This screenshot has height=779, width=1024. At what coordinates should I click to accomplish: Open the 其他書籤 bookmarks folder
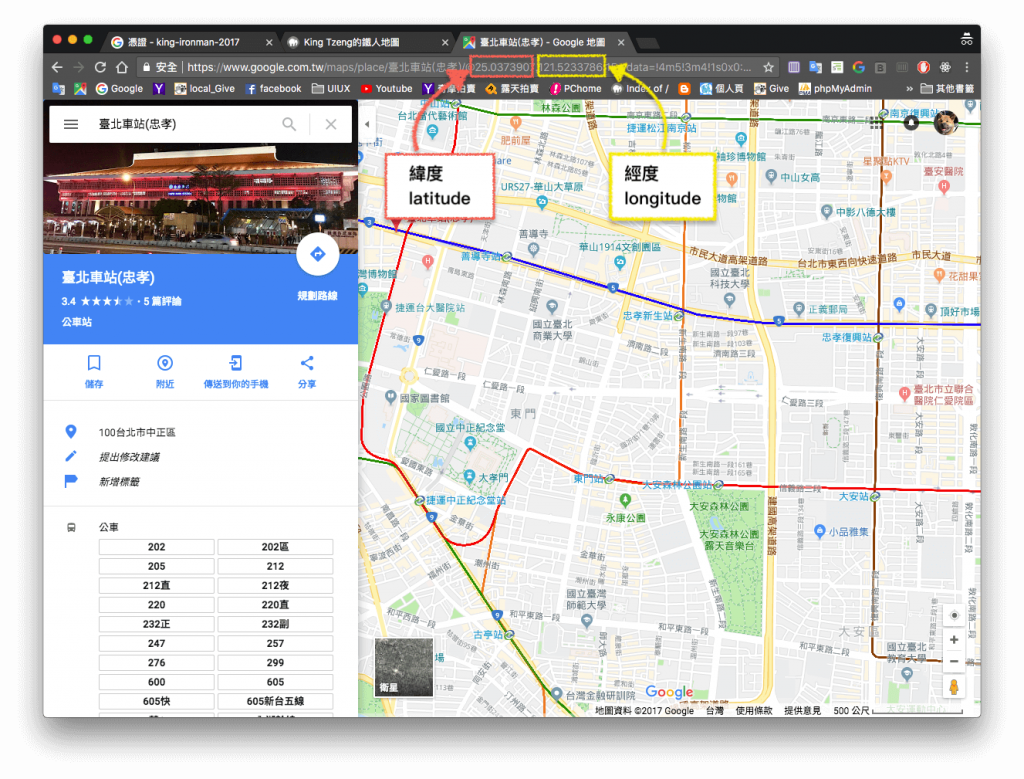947,89
